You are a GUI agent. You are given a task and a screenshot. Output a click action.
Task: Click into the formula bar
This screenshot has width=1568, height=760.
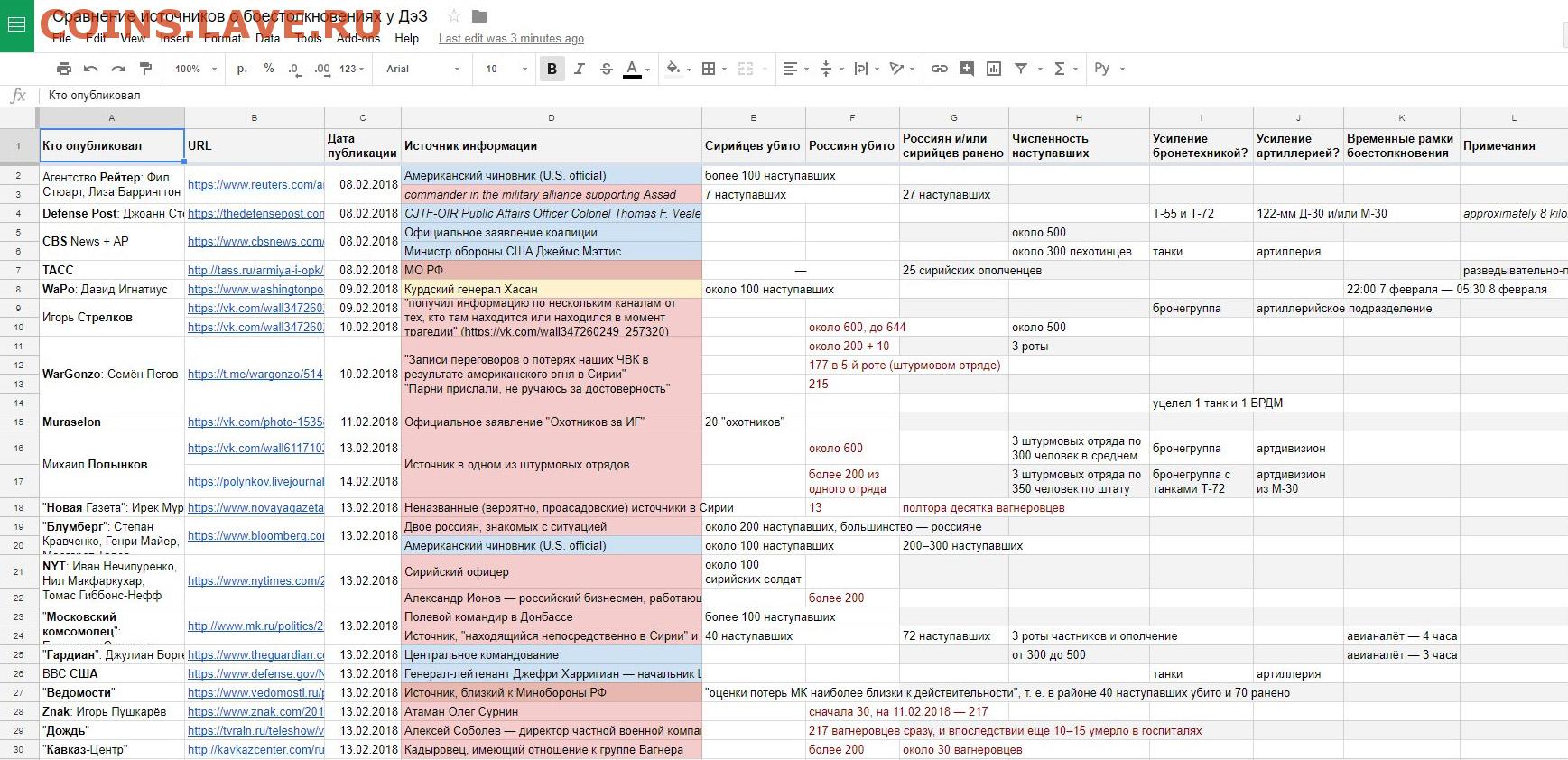(803, 96)
